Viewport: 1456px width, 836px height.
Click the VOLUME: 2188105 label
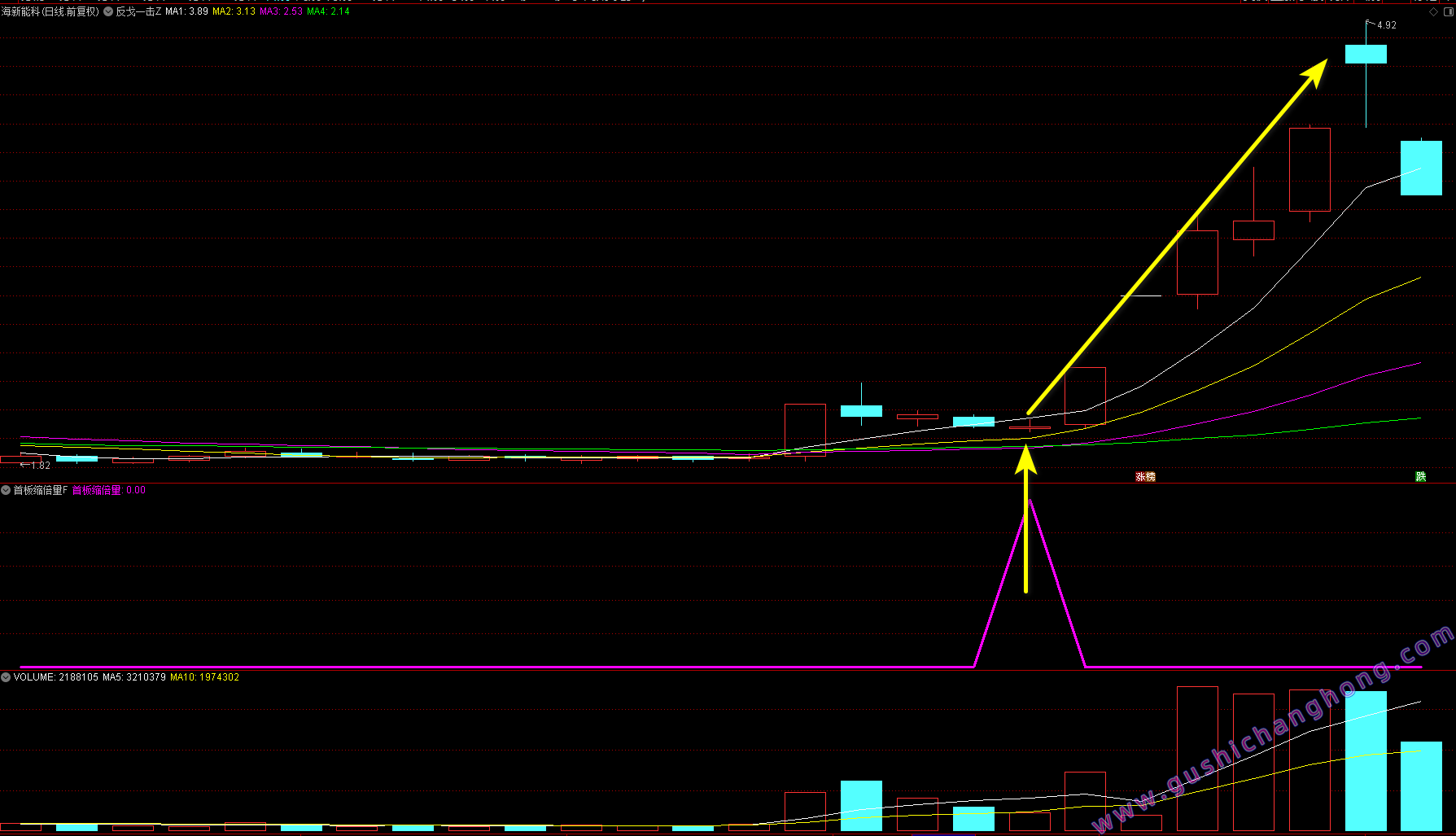(56, 677)
